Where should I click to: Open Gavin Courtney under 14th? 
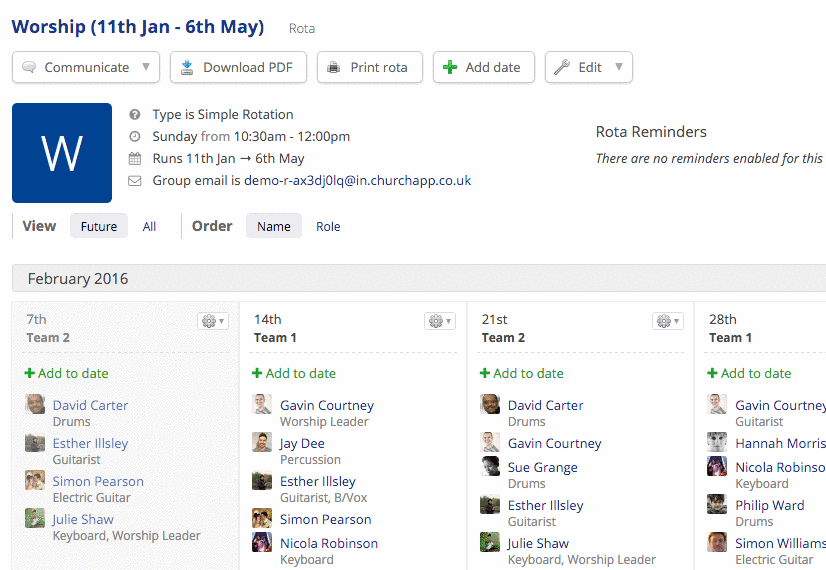click(x=327, y=405)
